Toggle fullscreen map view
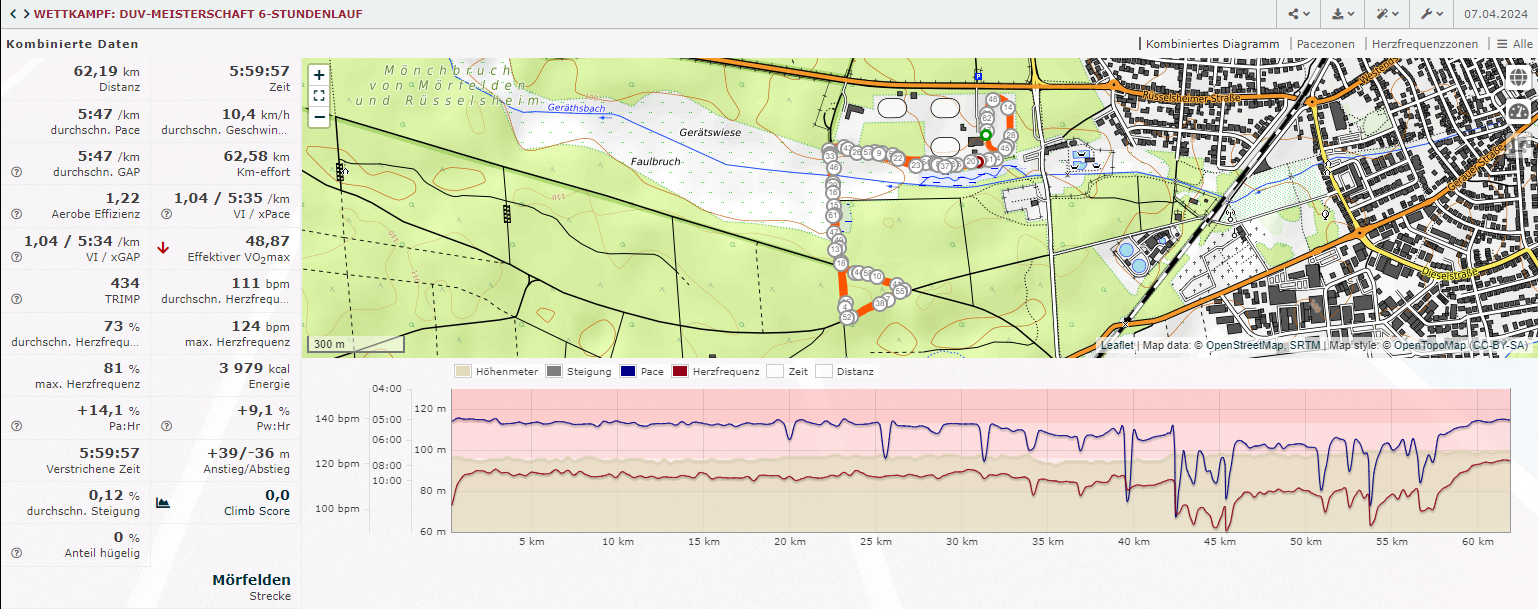 click(318, 96)
